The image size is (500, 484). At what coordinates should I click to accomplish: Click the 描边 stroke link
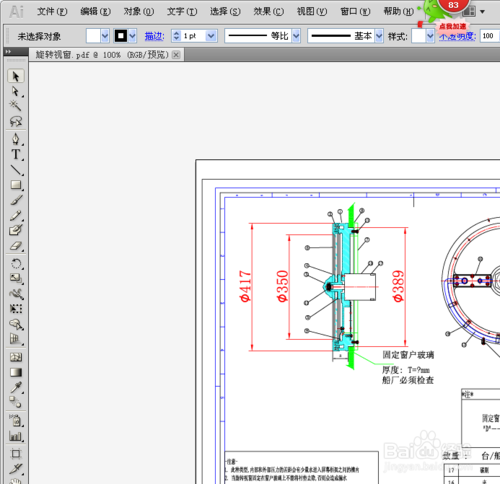click(x=155, y=36)
